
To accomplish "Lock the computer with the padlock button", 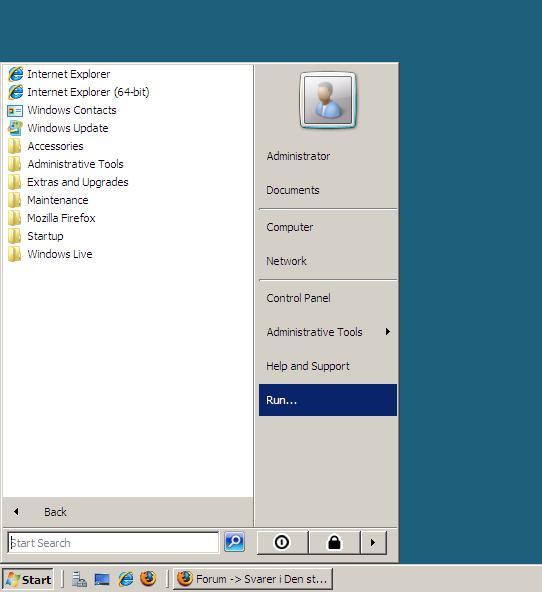I will [334, 543].
